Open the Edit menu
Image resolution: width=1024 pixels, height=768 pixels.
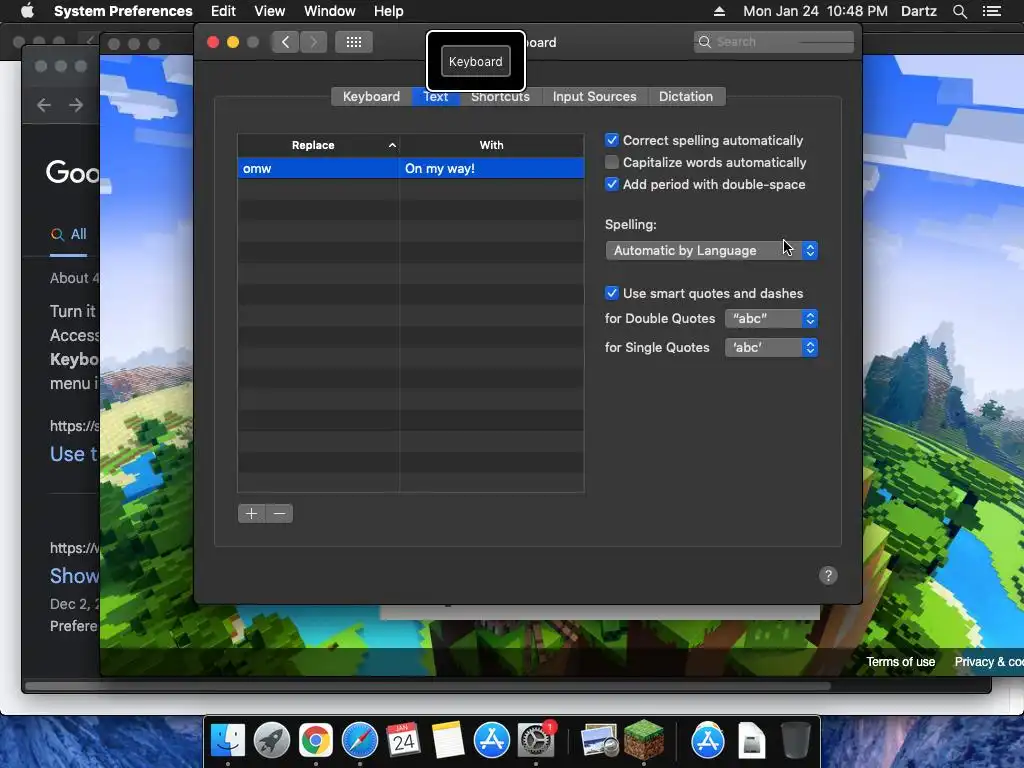click(223, 11)
